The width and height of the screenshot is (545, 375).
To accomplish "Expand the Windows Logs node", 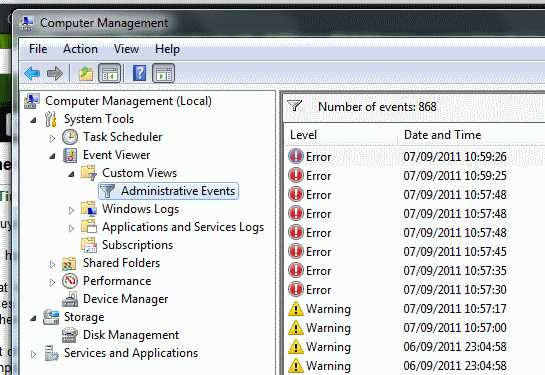I will 71,210.
